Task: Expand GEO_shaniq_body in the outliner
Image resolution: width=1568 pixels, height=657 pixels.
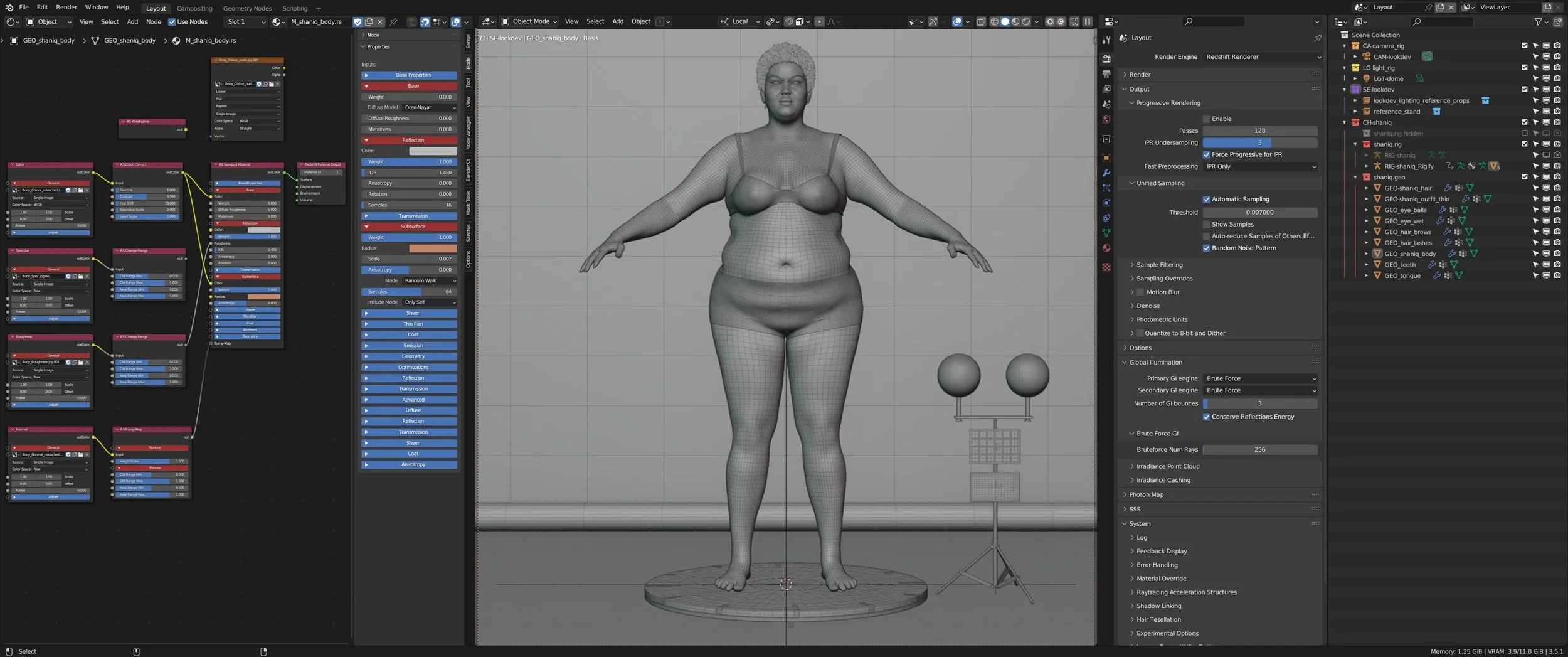Action: point(1366,254)
